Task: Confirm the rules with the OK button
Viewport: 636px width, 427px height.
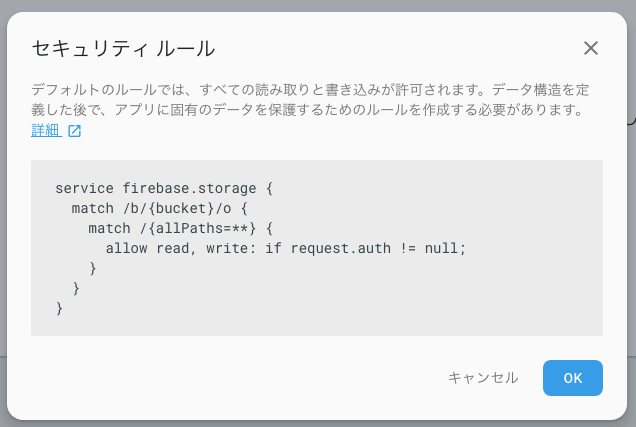Action: pos(573,378)
